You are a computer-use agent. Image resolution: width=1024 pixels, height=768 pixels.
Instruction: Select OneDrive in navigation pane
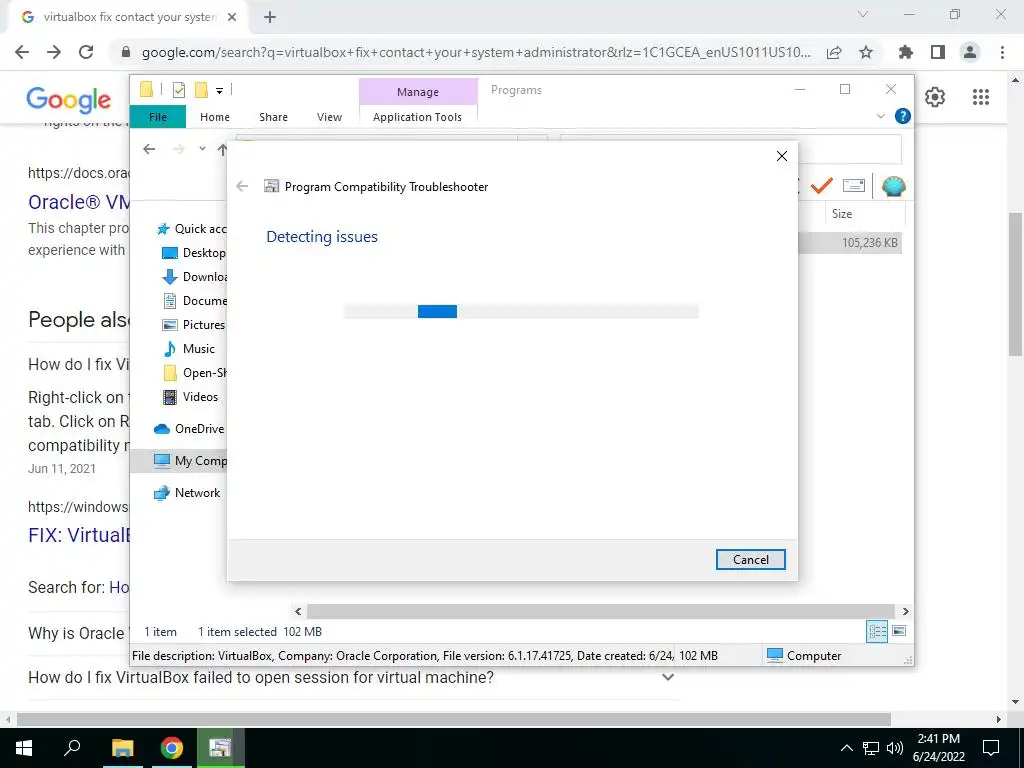(189, 429)
